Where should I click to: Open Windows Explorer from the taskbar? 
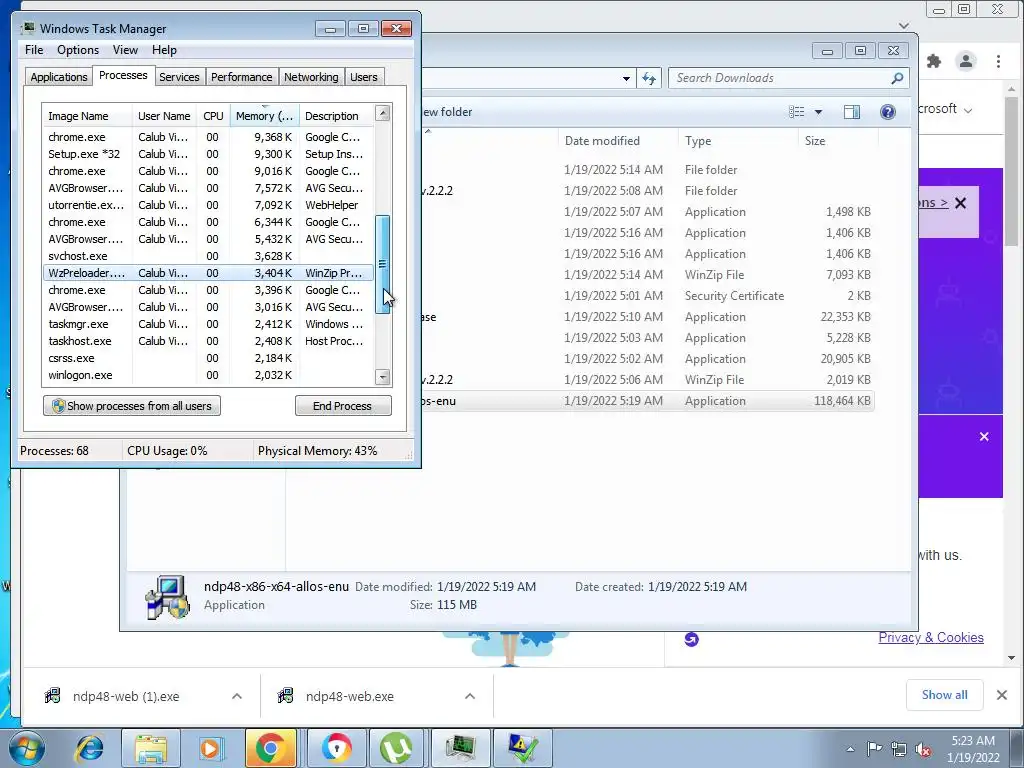(x=152, y=748)
